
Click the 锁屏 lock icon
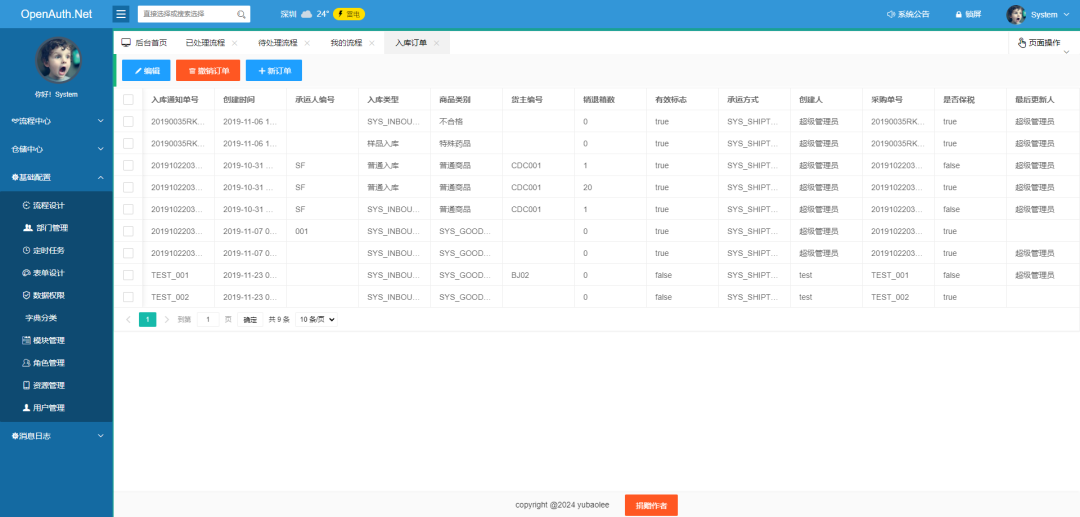[958, 15]
